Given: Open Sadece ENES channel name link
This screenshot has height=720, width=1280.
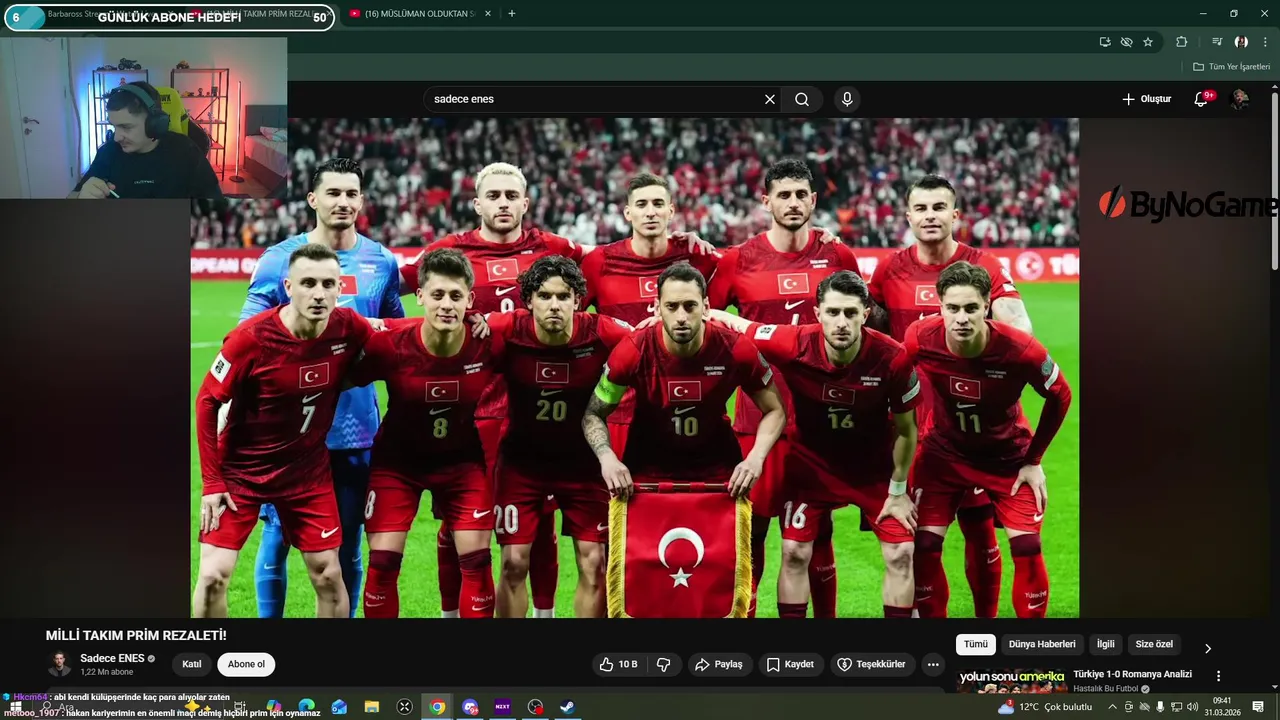Looking at the screenshot, I should (112, 658).
